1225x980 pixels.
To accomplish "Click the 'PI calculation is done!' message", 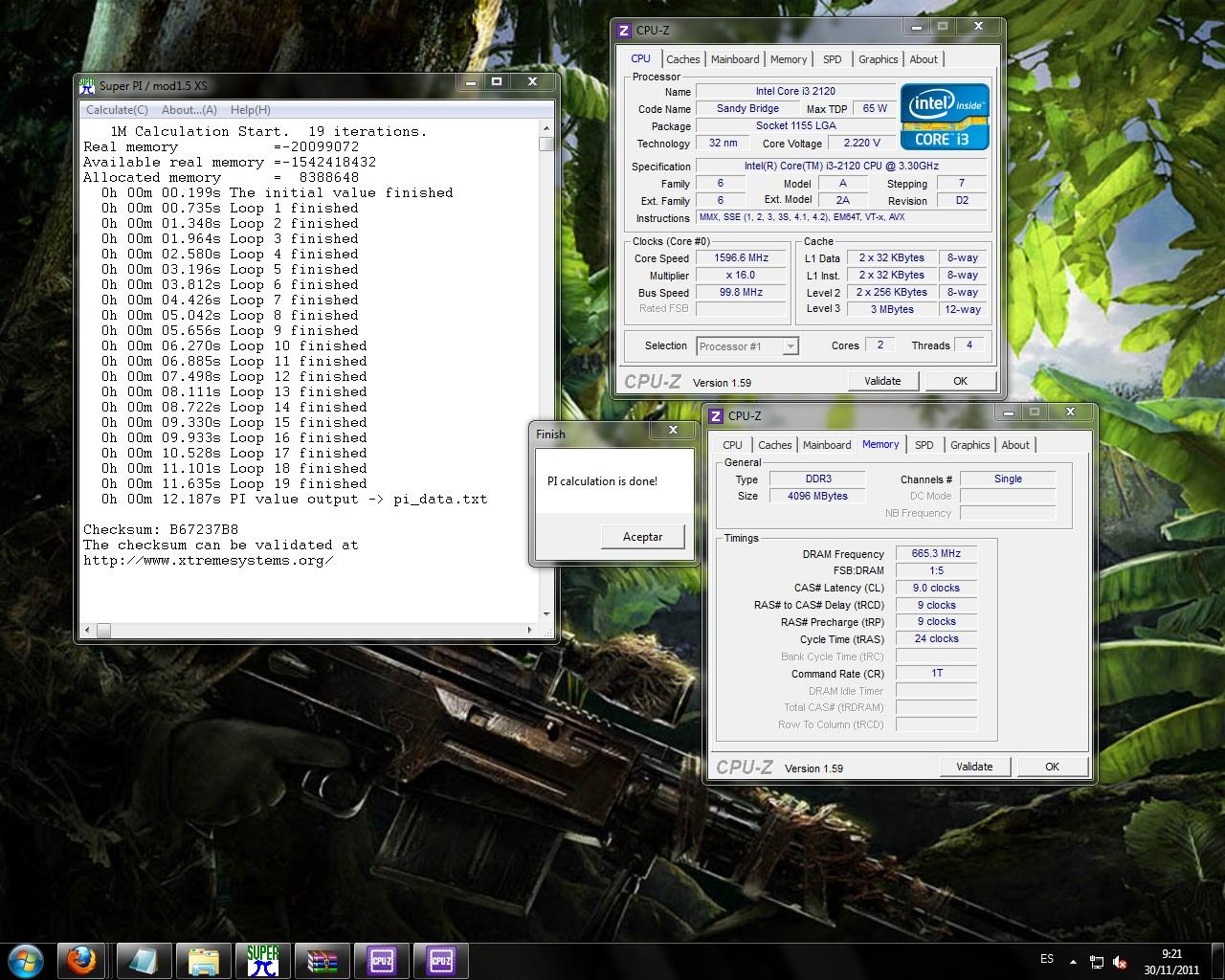I will [602, 481].
